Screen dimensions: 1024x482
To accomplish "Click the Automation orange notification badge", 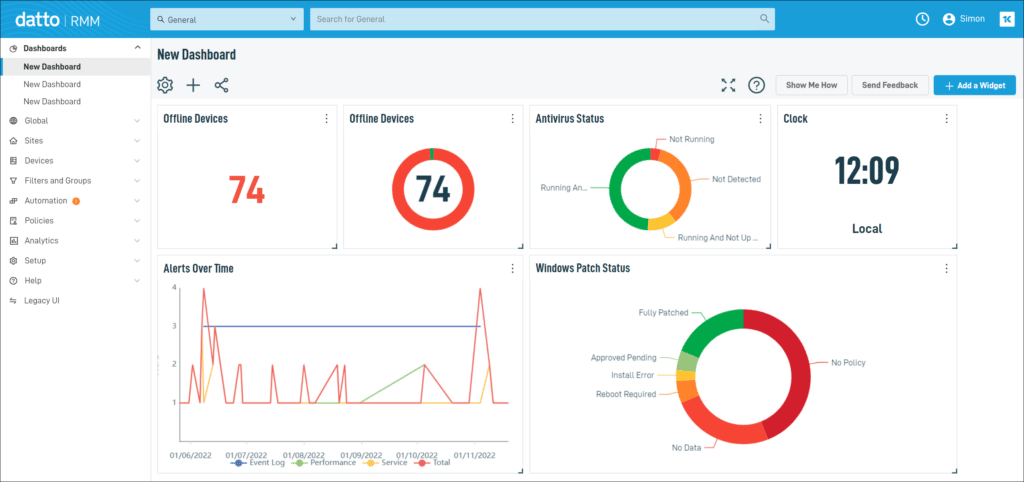I will (76, 201).
